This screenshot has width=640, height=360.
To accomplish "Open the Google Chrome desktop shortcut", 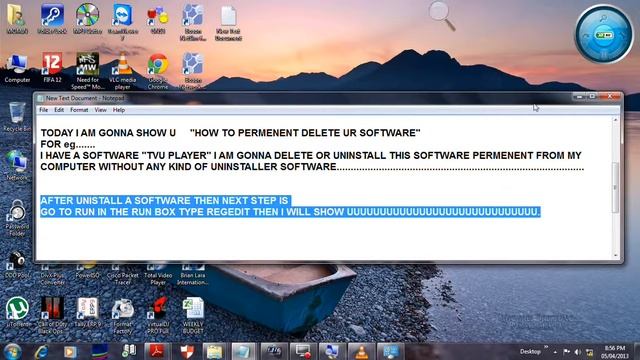I will click(x=158, y=71).
